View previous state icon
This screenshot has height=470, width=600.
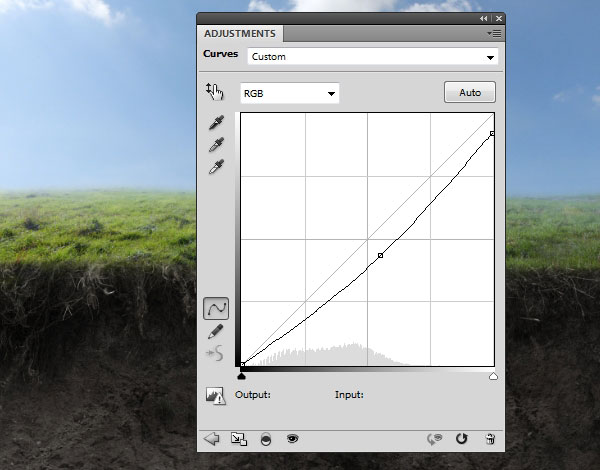point(434,439)
